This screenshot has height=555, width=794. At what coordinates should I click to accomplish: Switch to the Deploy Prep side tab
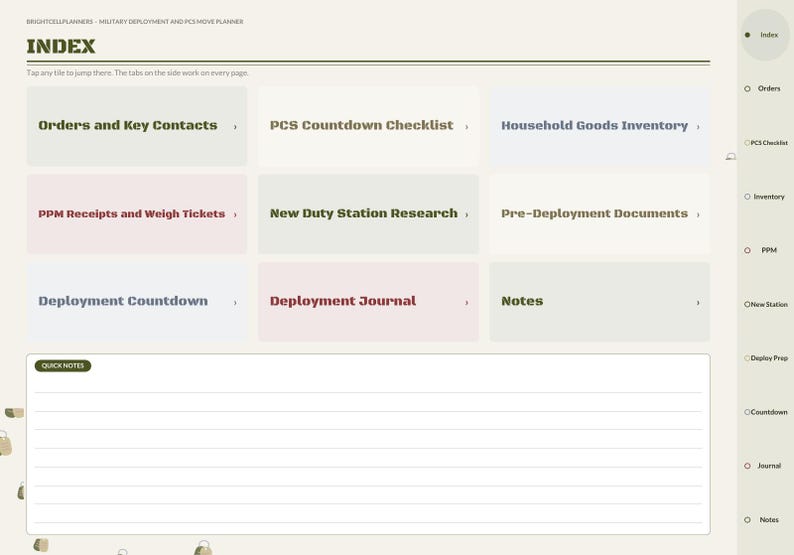pyautogui.click(x=765, y=358)
